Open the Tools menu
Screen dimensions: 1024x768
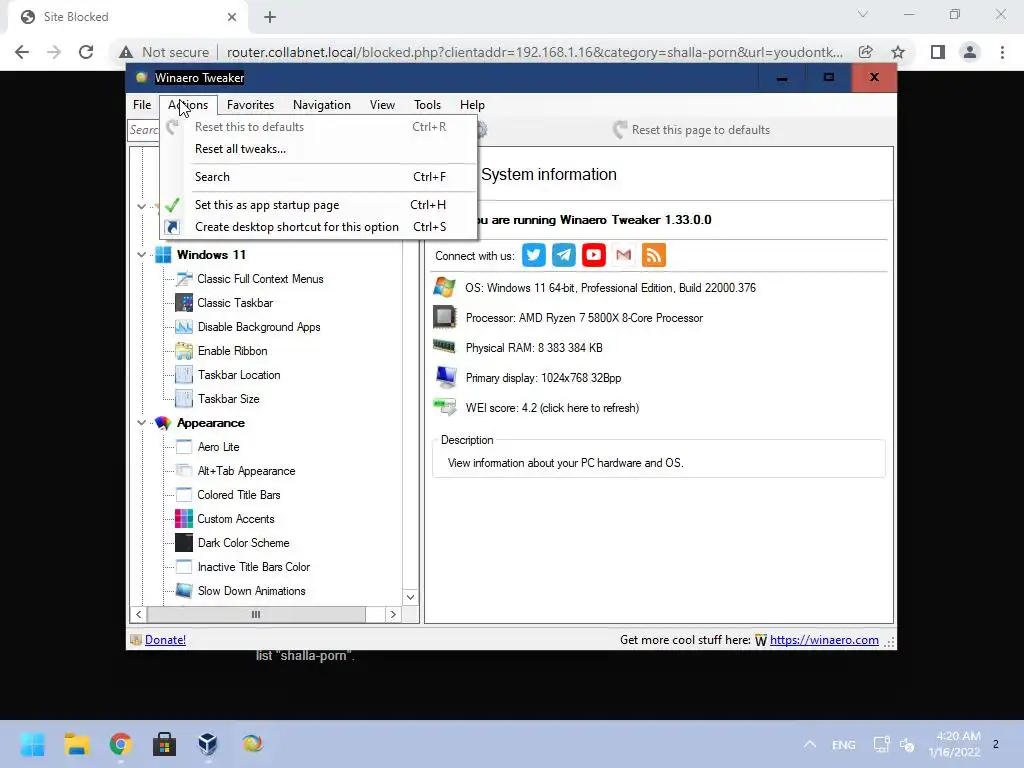tap(427, 104)
